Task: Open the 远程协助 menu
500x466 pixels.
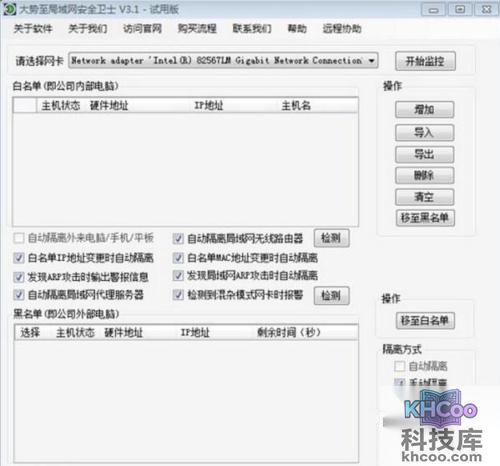Action: pyautogui.click(x=342, y=29)
